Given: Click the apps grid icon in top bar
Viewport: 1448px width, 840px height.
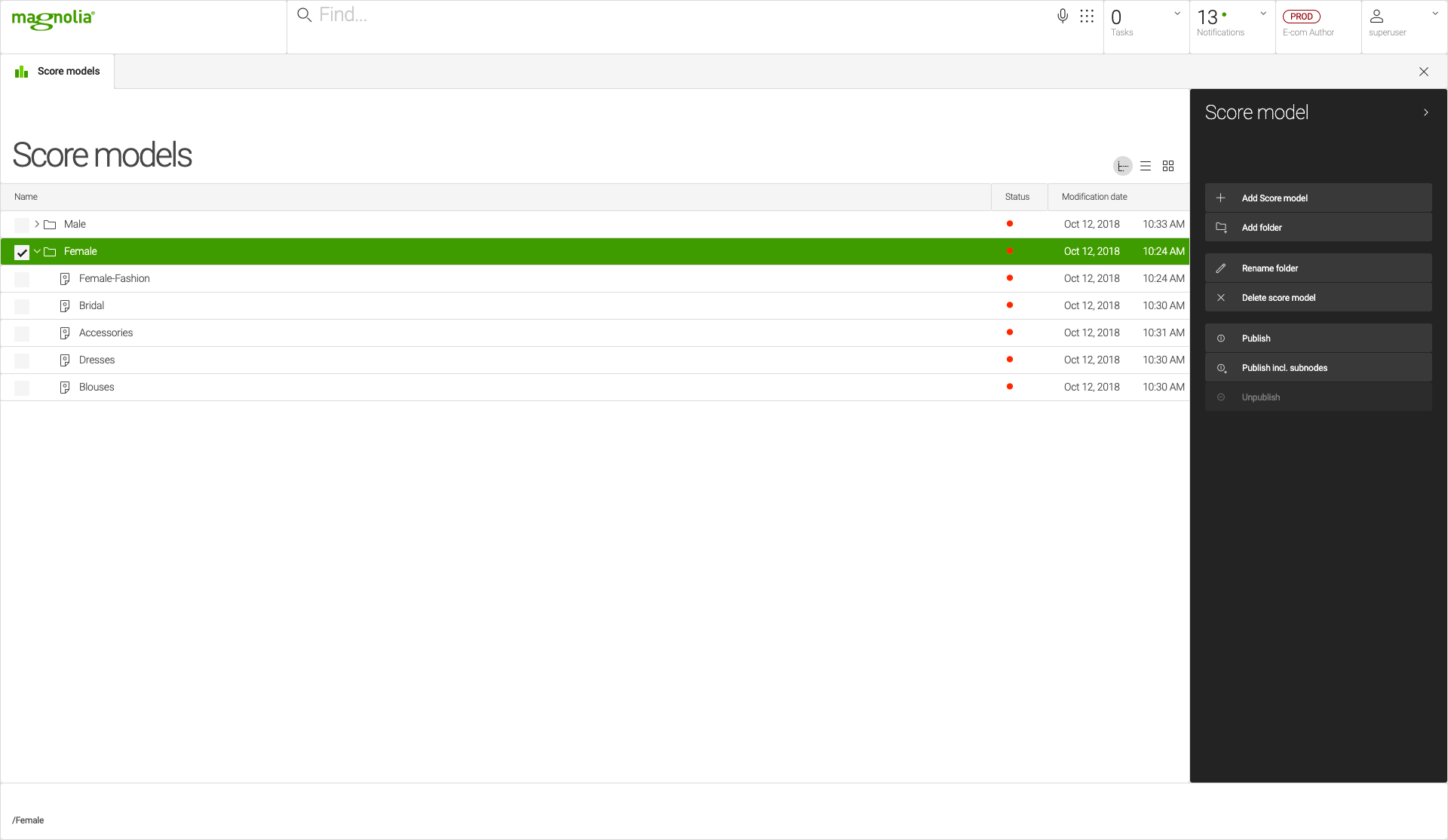Looking at the screenshot, I should [x=1087, y=16].
